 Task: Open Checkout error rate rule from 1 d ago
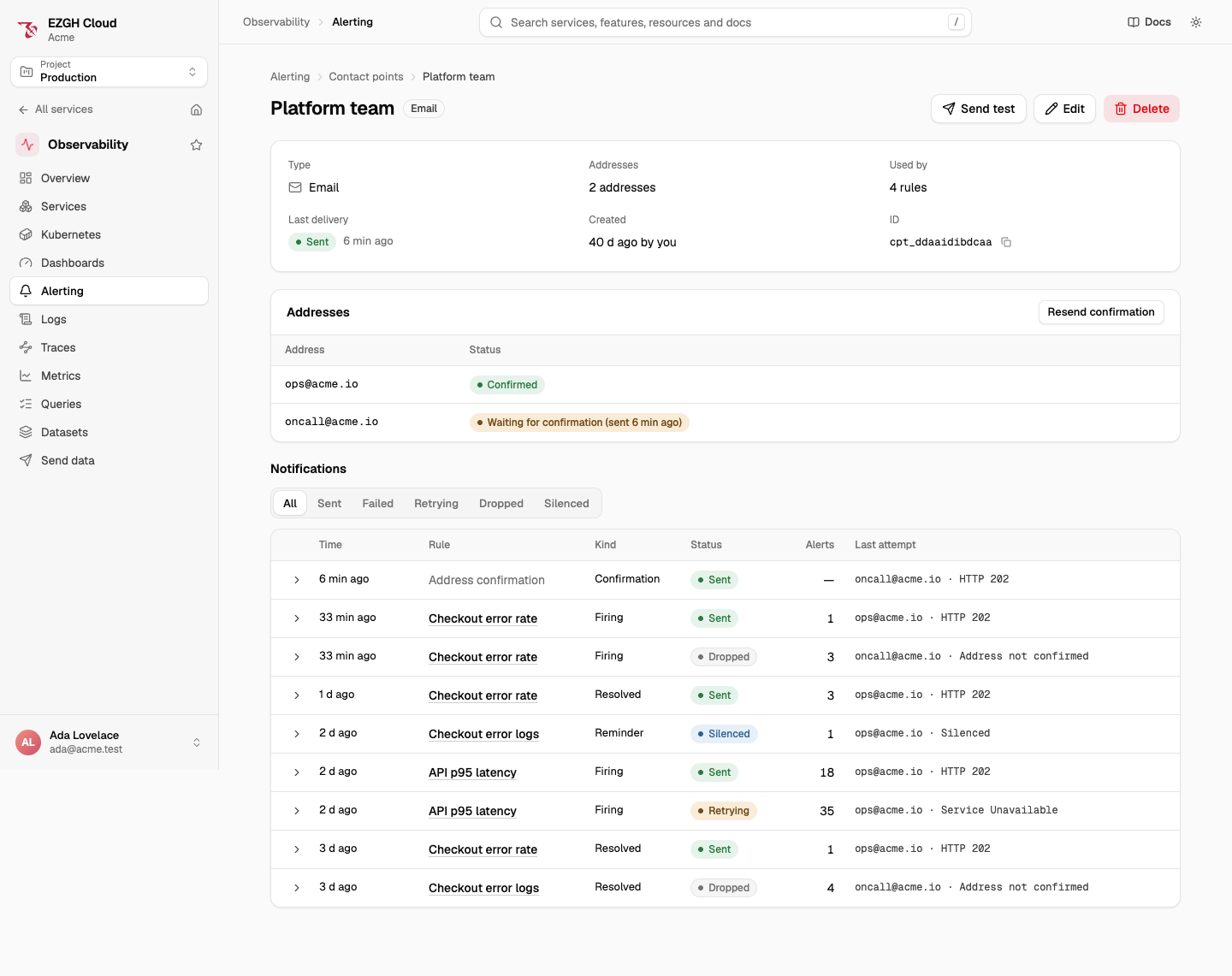coord(483,695)
